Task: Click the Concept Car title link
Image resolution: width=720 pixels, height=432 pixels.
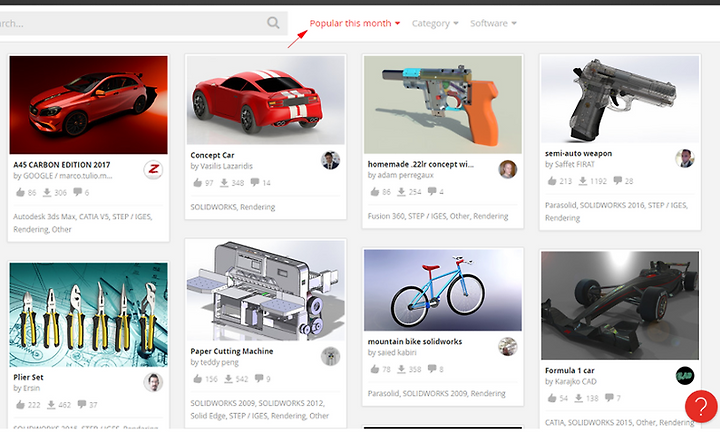Action: pyautogui.click(x=212, y=155)
